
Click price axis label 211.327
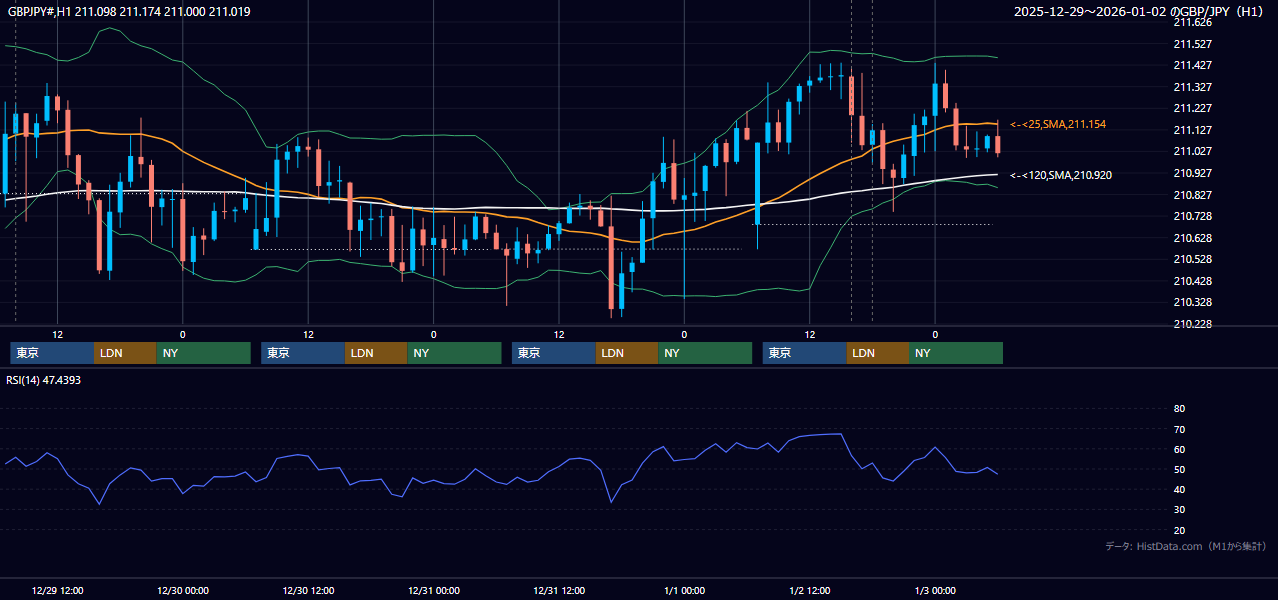1192,87
